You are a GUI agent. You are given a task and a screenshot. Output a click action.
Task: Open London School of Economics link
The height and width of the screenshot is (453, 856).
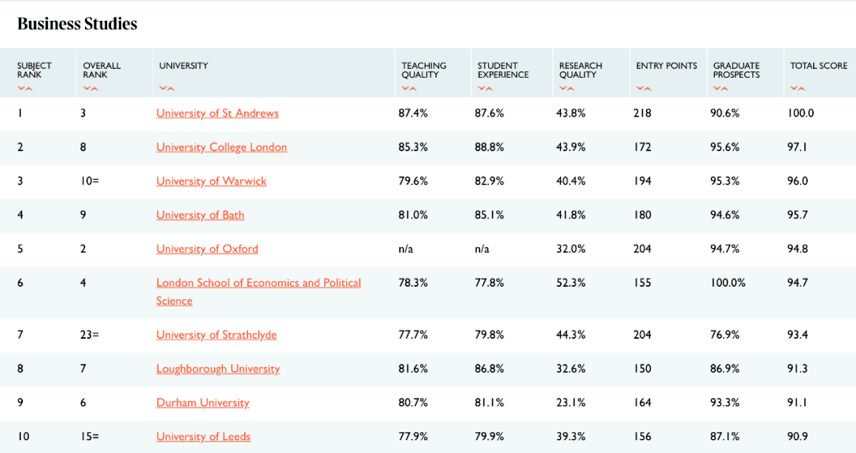258,283
